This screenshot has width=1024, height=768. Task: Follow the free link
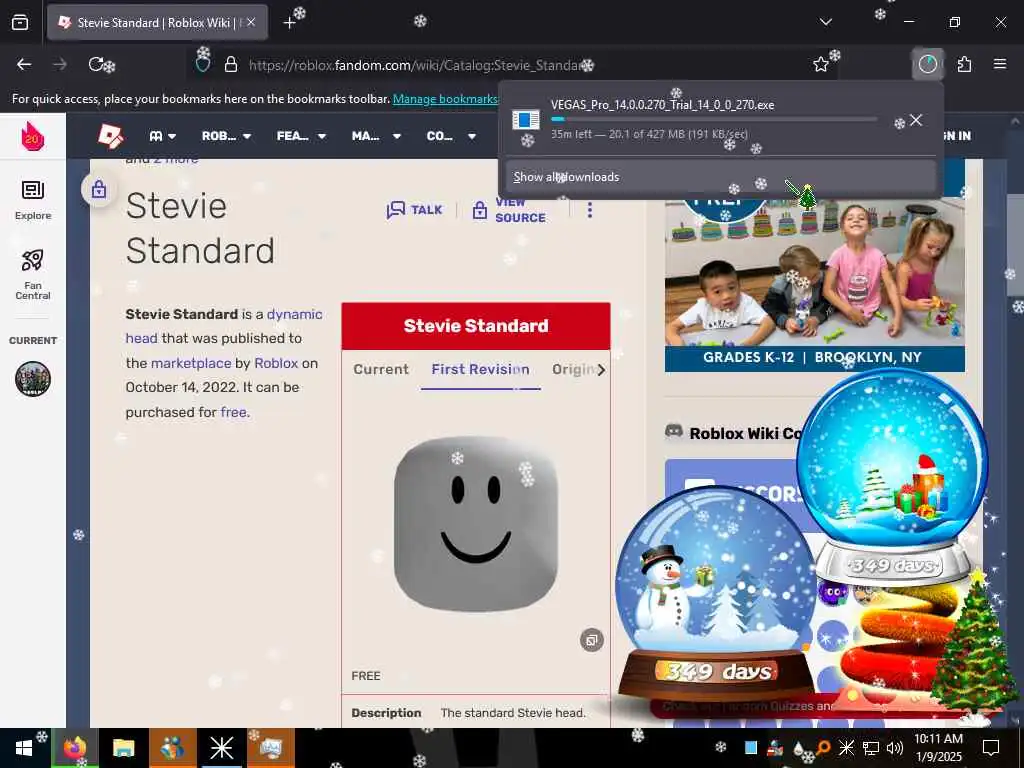(x=234, y=412)
